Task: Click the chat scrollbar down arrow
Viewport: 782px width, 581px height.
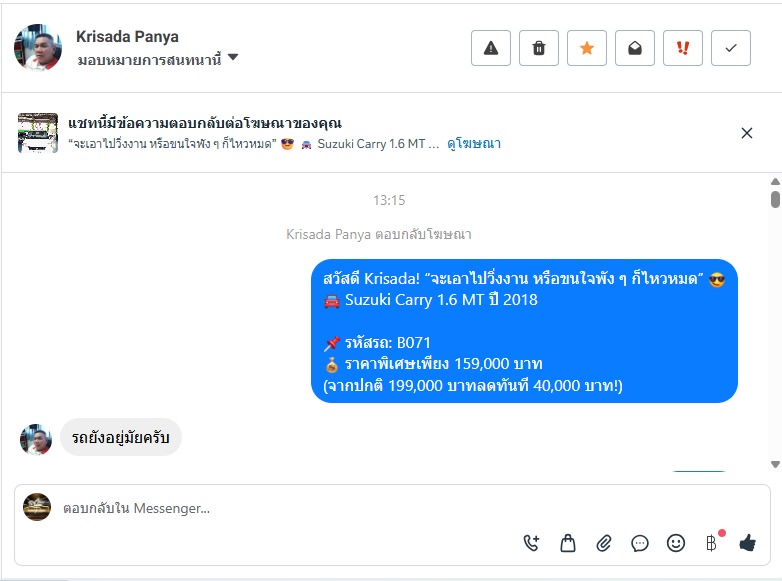Action: pyautogui.click(x=775, y=464)
